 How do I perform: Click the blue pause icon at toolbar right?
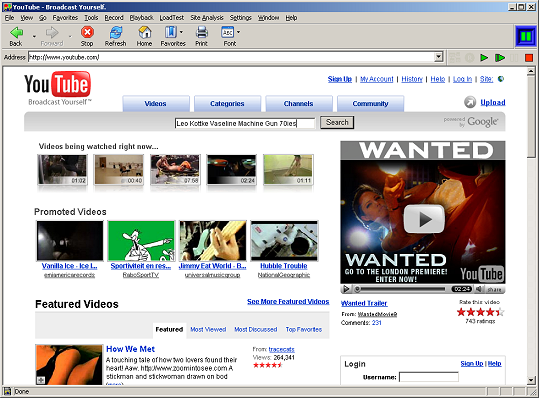click(526, 36)
